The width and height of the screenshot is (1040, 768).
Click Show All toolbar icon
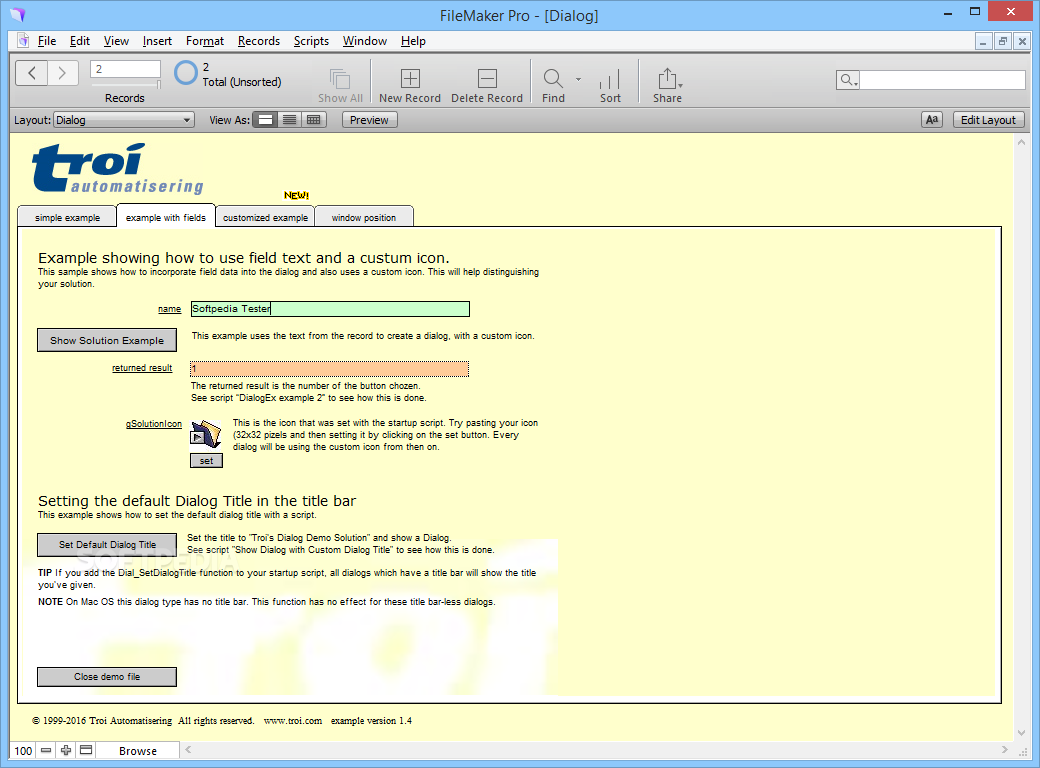coord(340,79)
